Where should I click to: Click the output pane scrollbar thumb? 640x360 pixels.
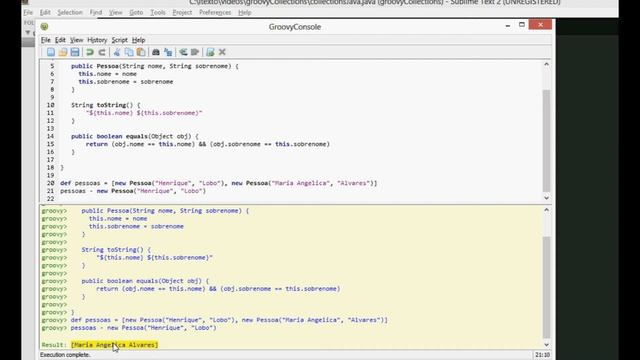tap(547, 287)
